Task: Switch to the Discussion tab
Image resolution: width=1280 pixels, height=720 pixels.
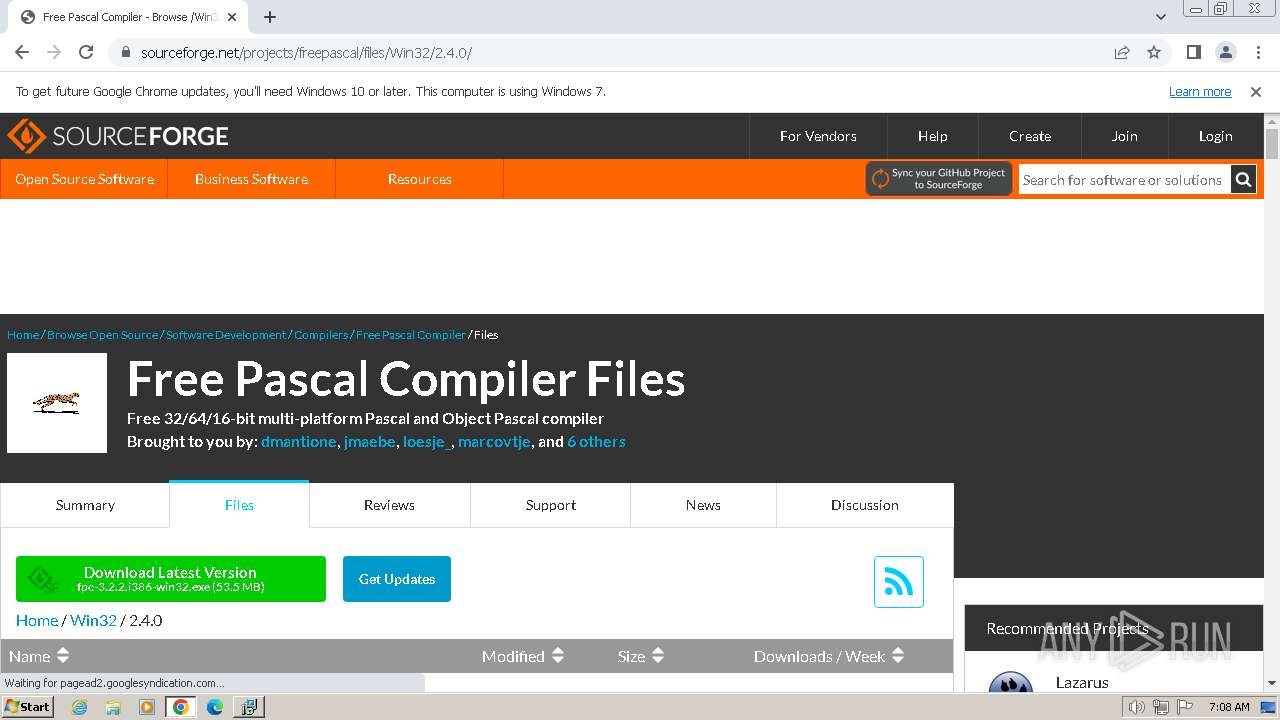Action: coord(865,505)
